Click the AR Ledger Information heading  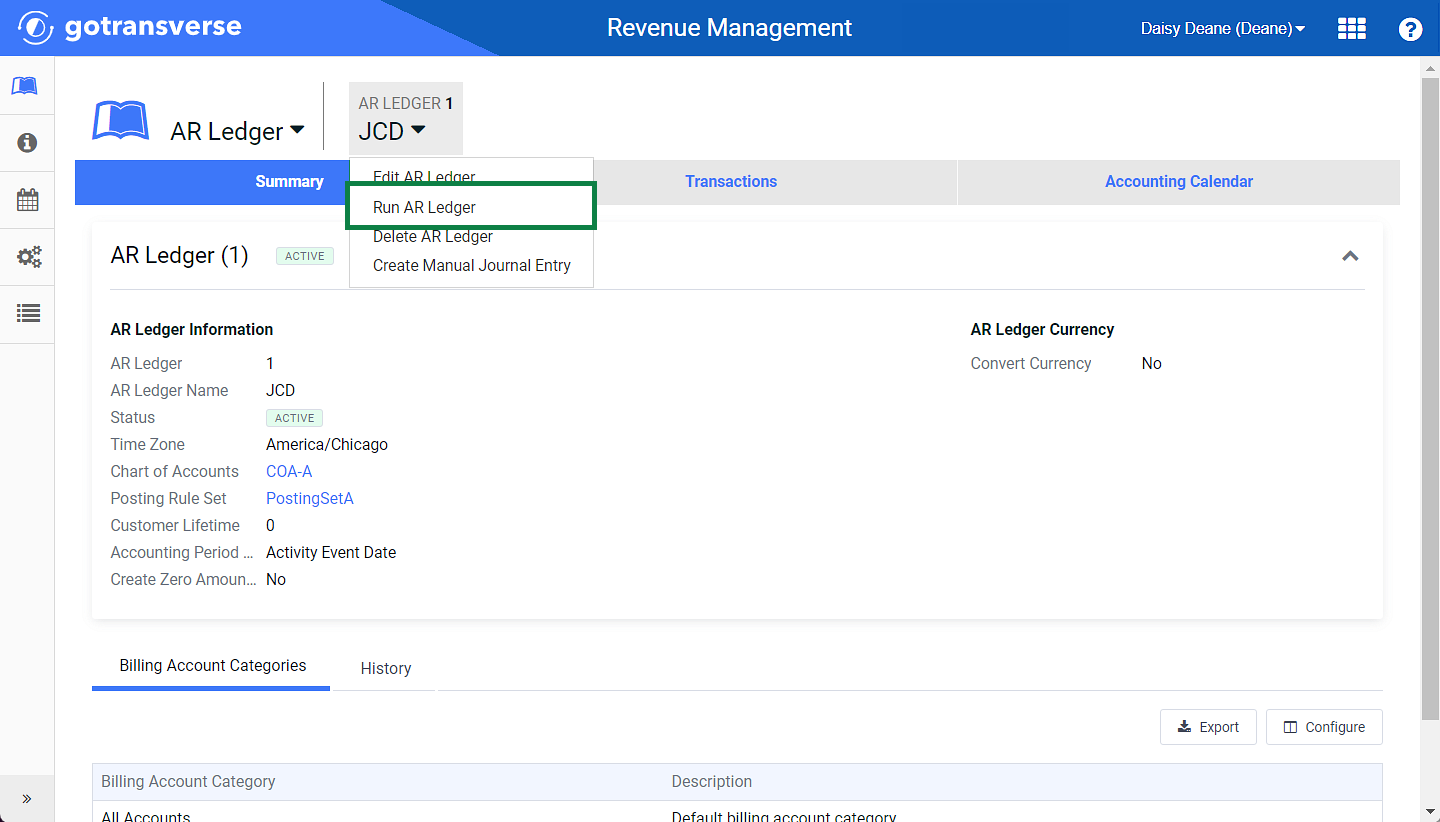[192, 329]
